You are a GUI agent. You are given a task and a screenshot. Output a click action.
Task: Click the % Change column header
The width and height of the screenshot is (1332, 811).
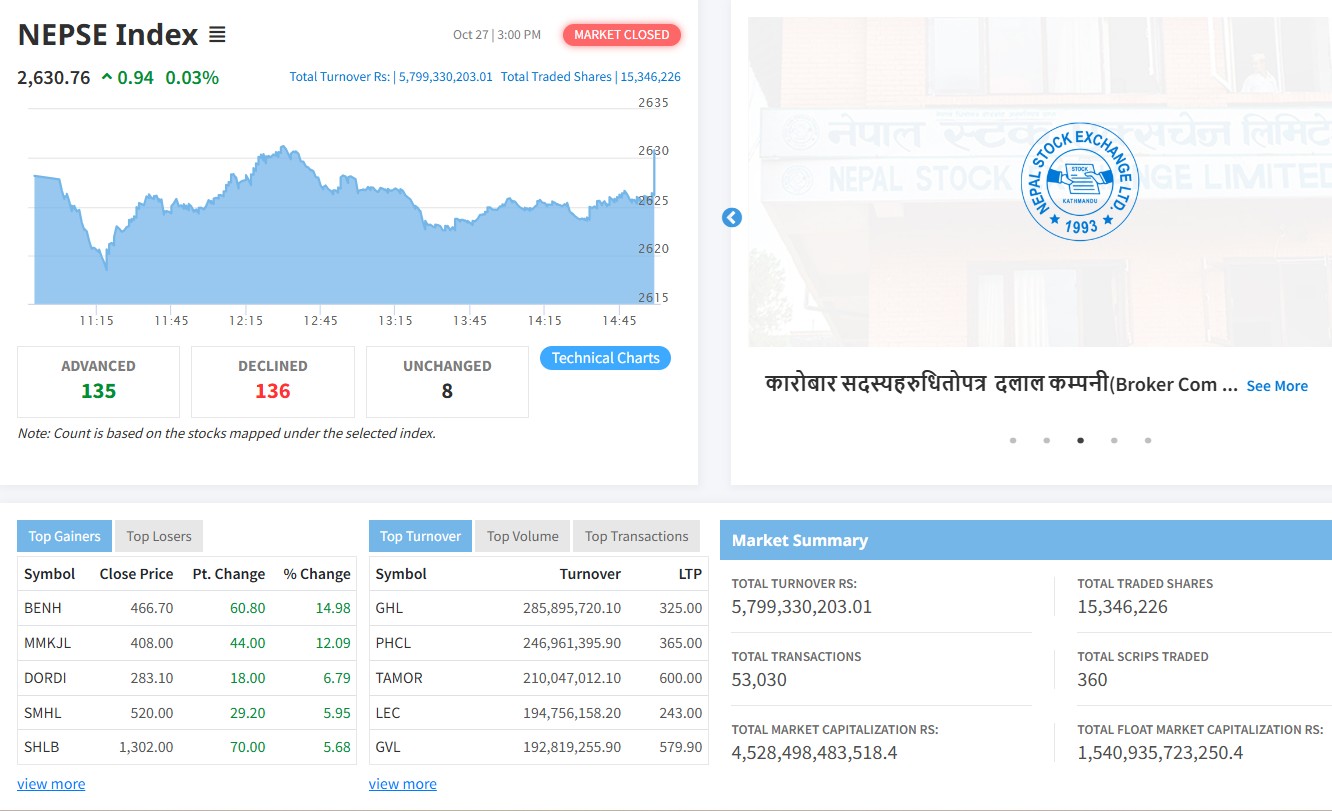(316, 574)
